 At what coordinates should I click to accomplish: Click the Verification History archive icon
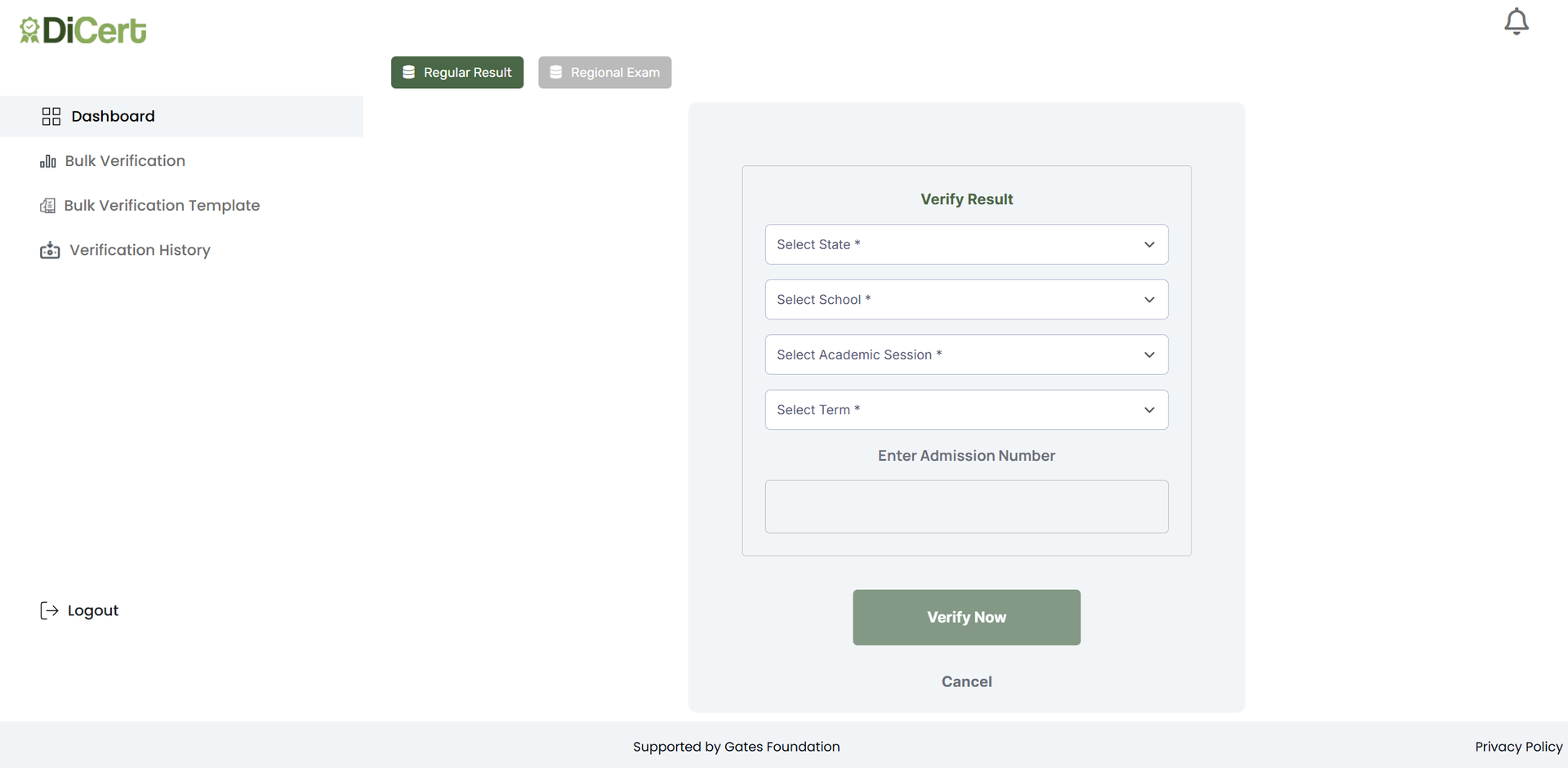coord(50,250)
